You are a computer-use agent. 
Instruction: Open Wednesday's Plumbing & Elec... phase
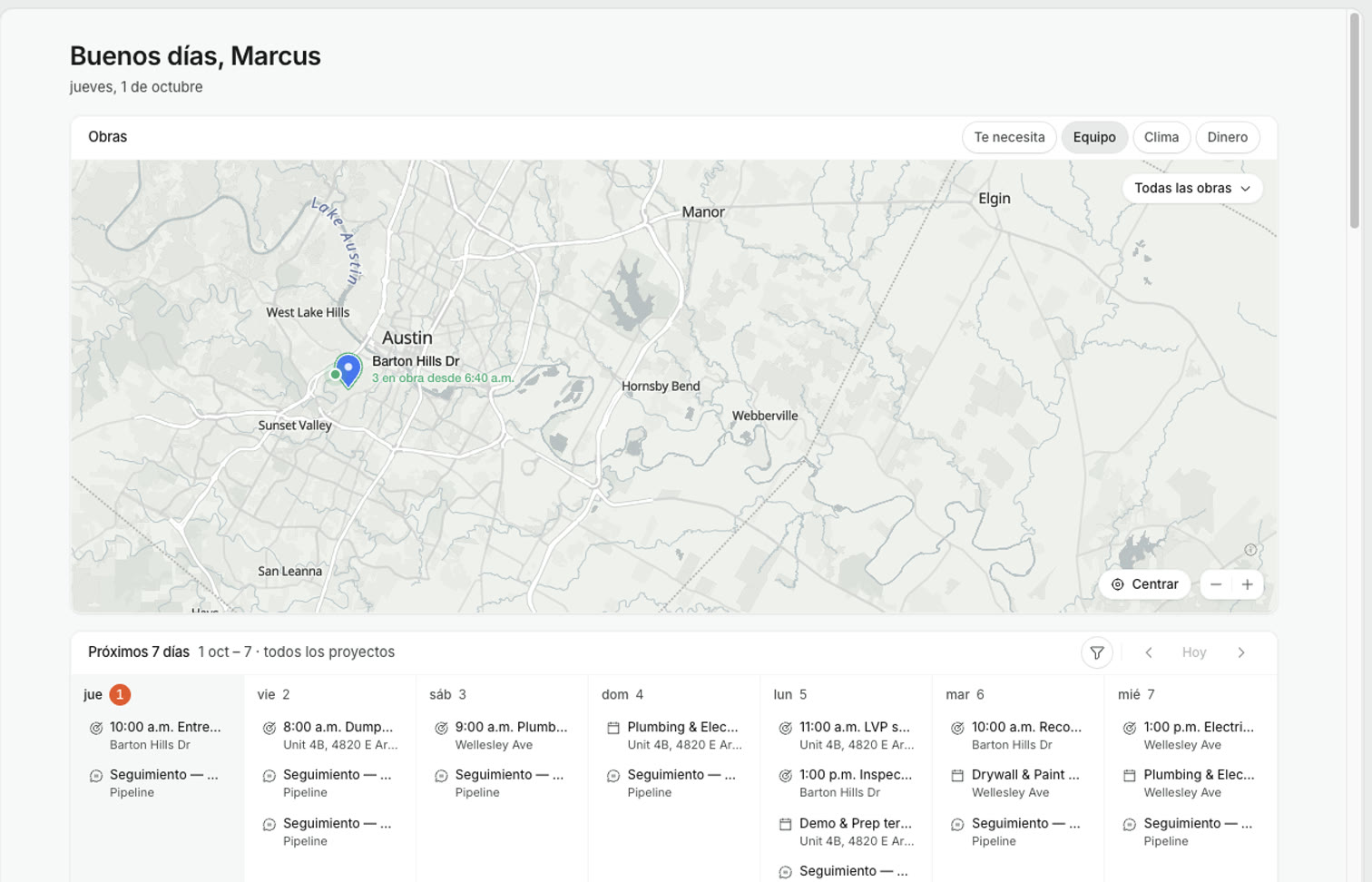click(1191, 783)
